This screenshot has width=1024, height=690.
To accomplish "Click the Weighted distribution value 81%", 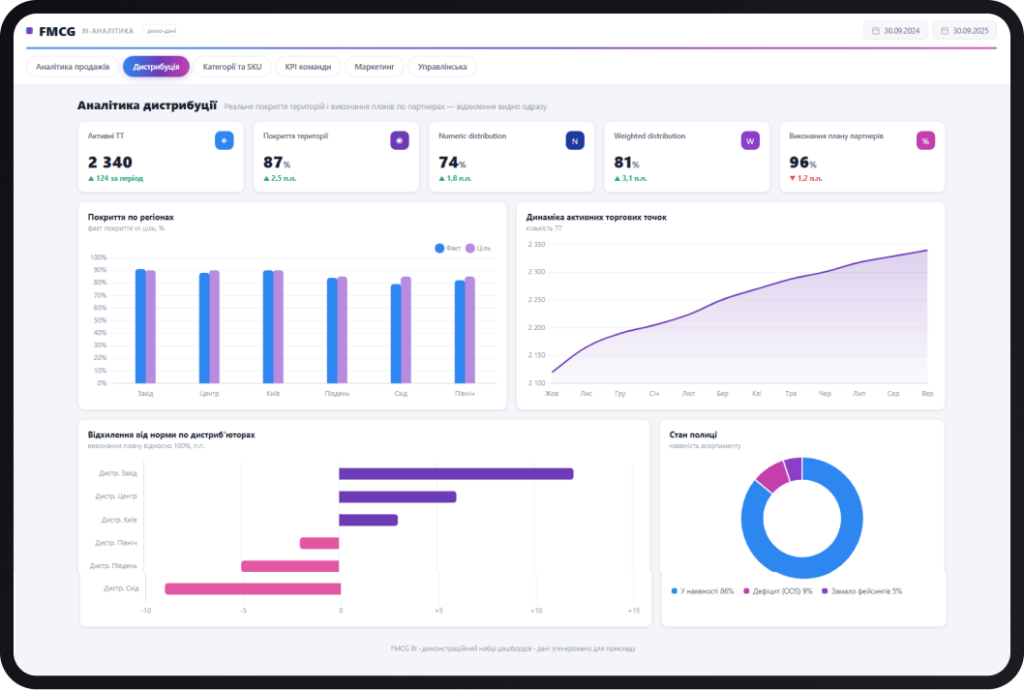I will click(x=627, y=162).
